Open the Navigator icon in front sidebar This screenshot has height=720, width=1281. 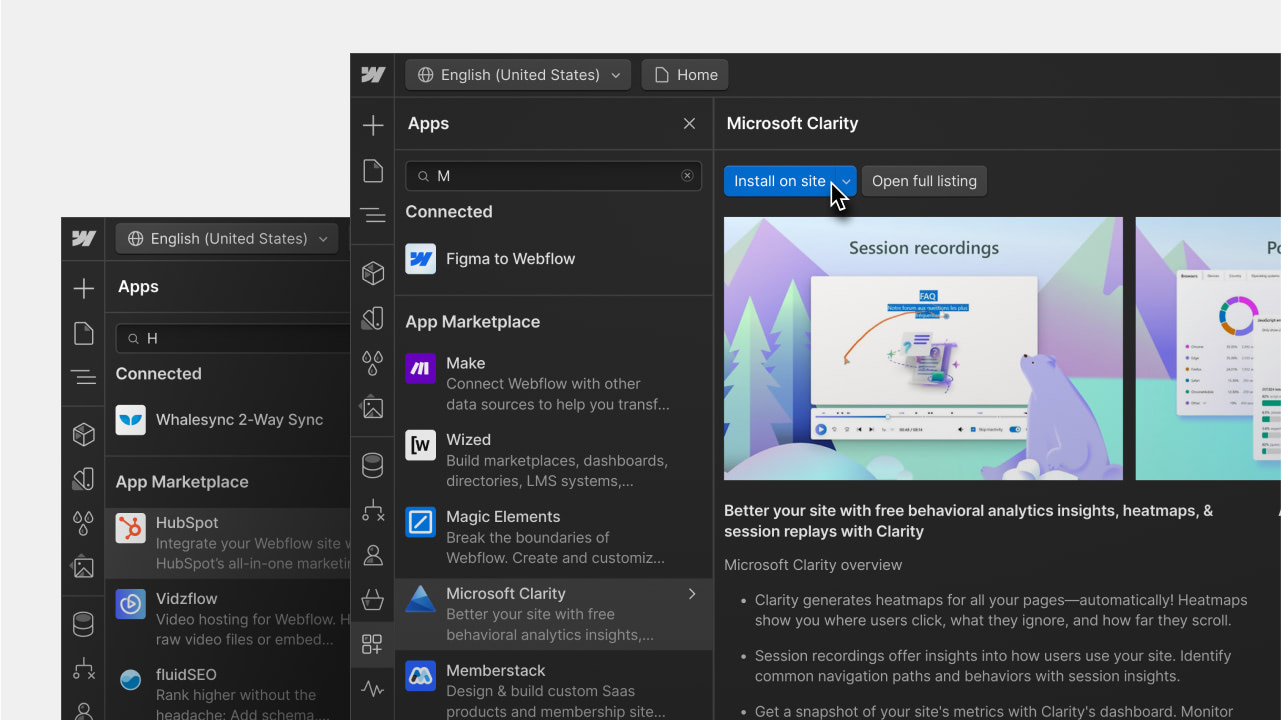pyautogui.click(x=373, y=215)
